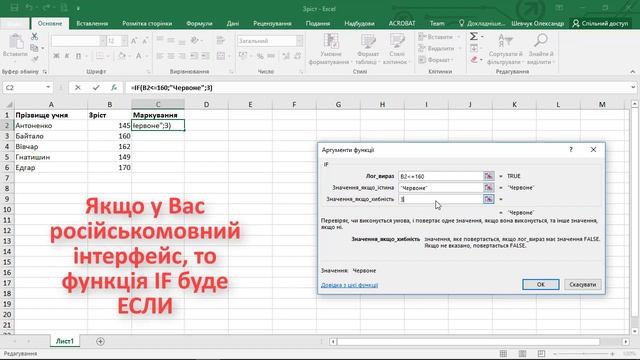Switch to Розмітка сторінки tab
640x360 pixels.
coord(147,23)
